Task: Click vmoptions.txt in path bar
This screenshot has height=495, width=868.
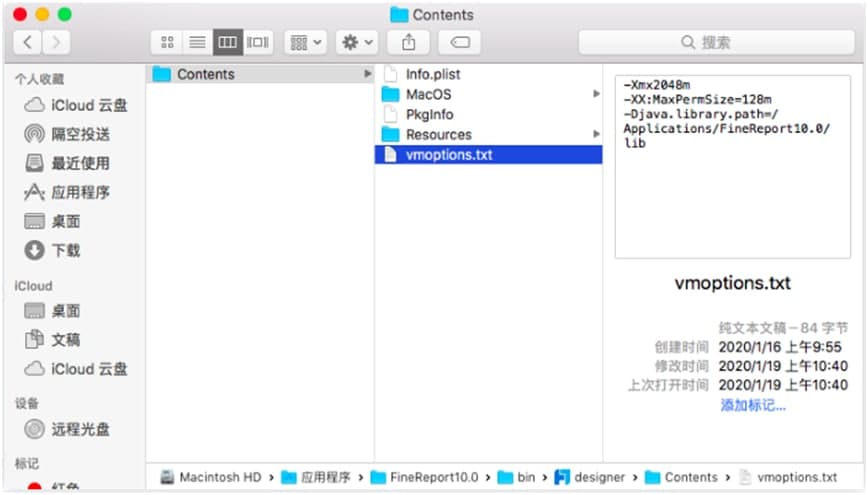Action: (x=788, y=477)
